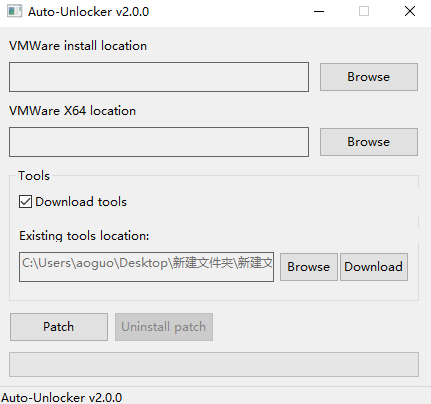Browse for existing tools location
The image size is (431, 404).
(309, 267)
